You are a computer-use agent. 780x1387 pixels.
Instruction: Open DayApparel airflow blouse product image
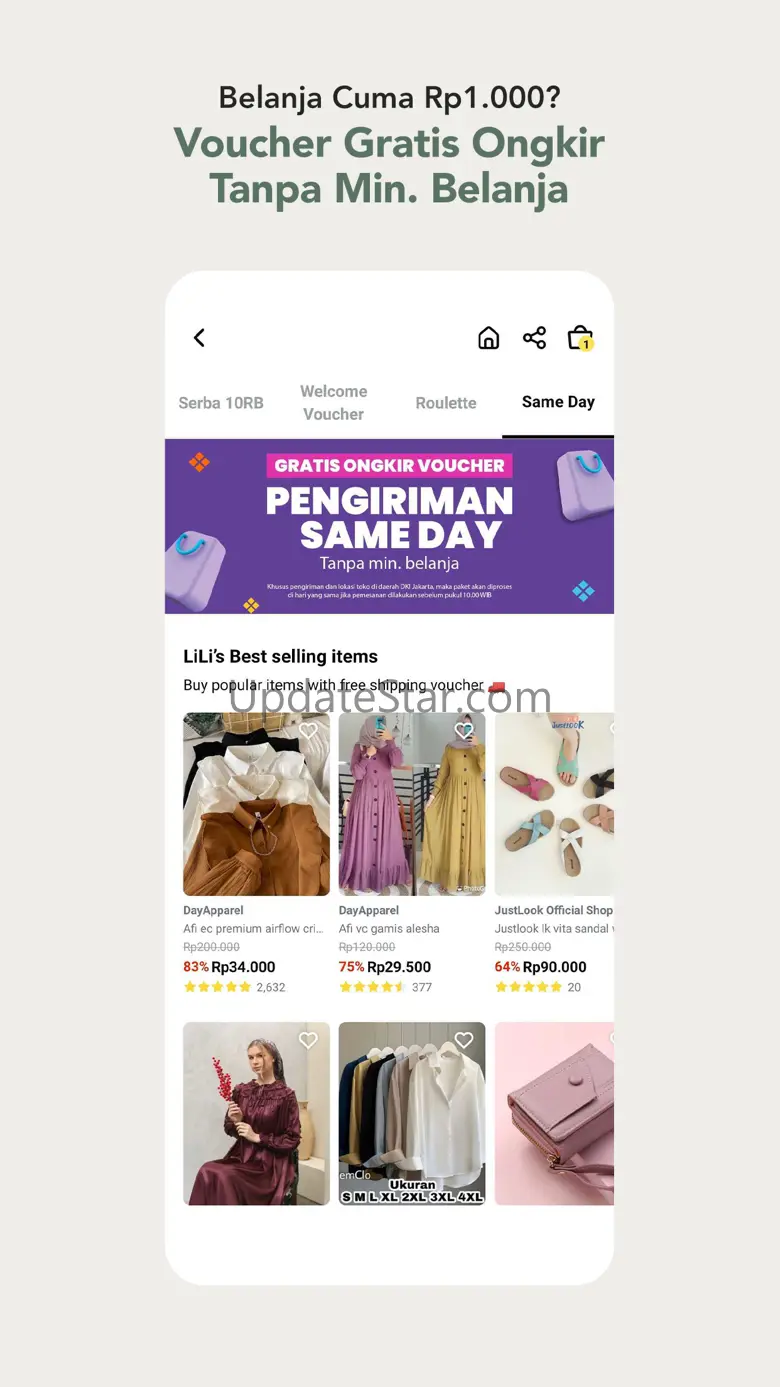256,804
